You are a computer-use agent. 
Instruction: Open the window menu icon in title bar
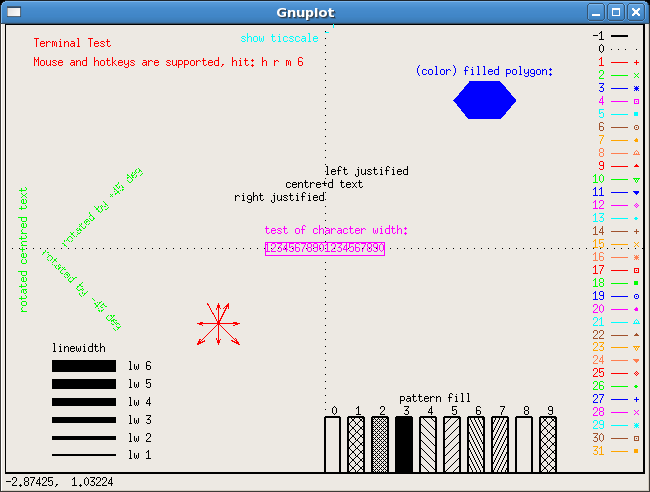(14, 12)
